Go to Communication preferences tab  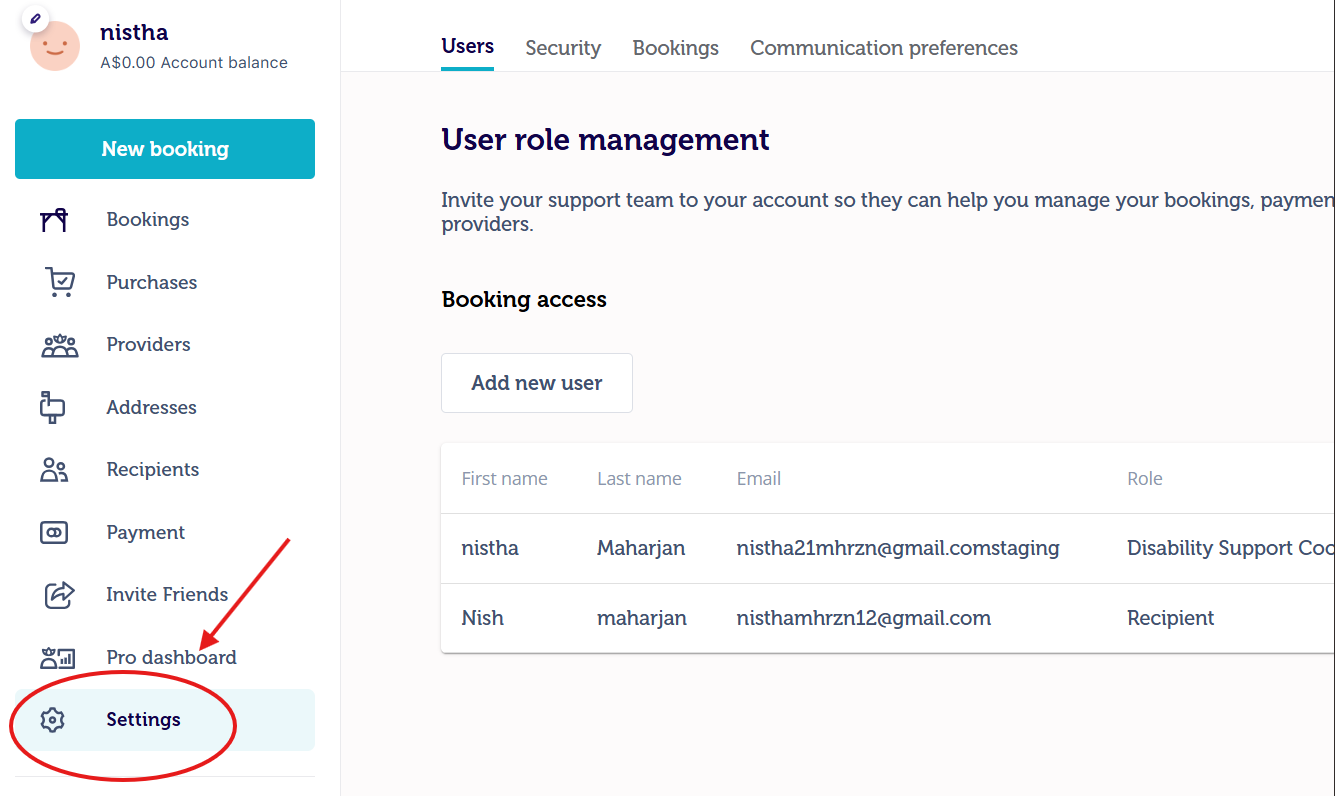tap(884, 48)
